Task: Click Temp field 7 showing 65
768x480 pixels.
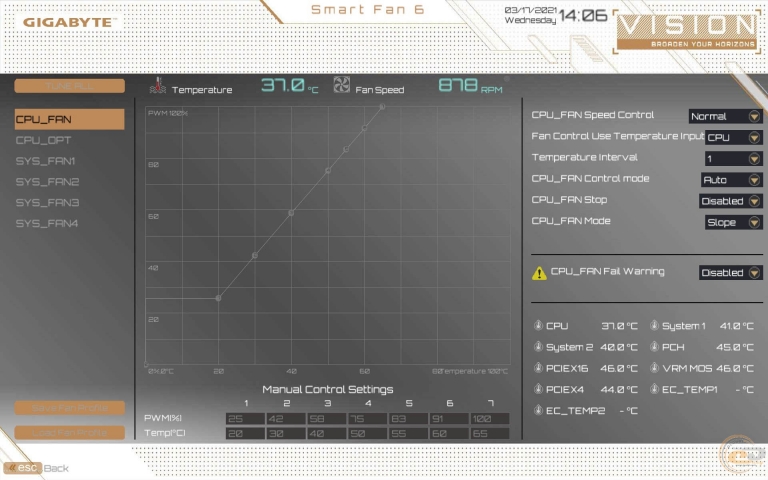Action: coord(489,433)
